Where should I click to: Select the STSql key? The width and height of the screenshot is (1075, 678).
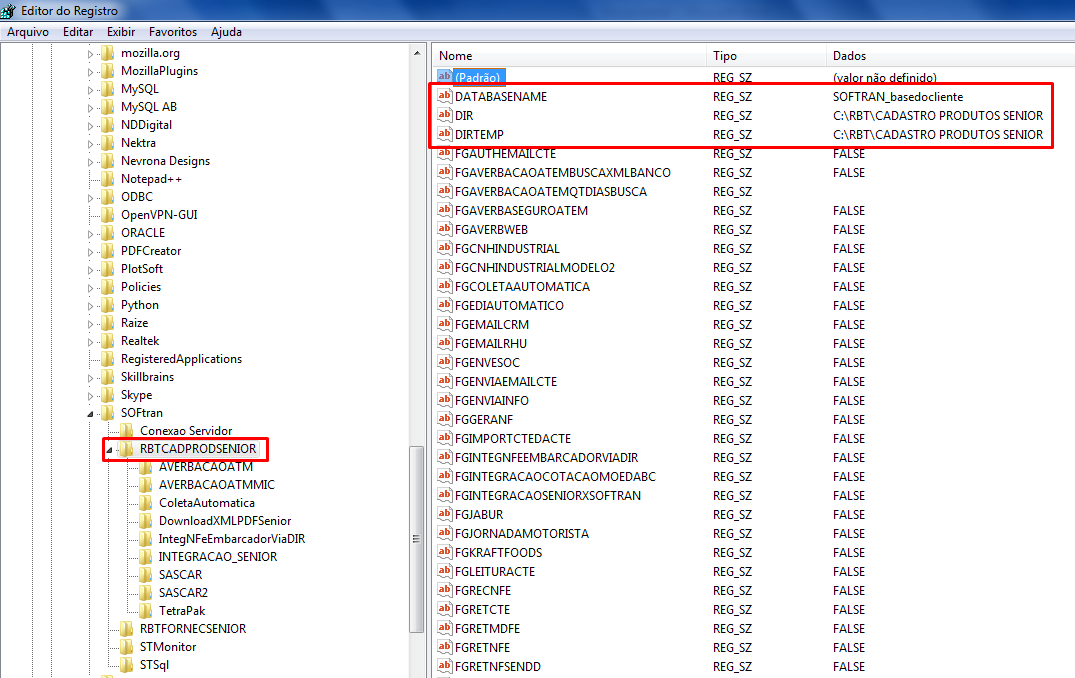pyautogui.click(x=154, y=664)
